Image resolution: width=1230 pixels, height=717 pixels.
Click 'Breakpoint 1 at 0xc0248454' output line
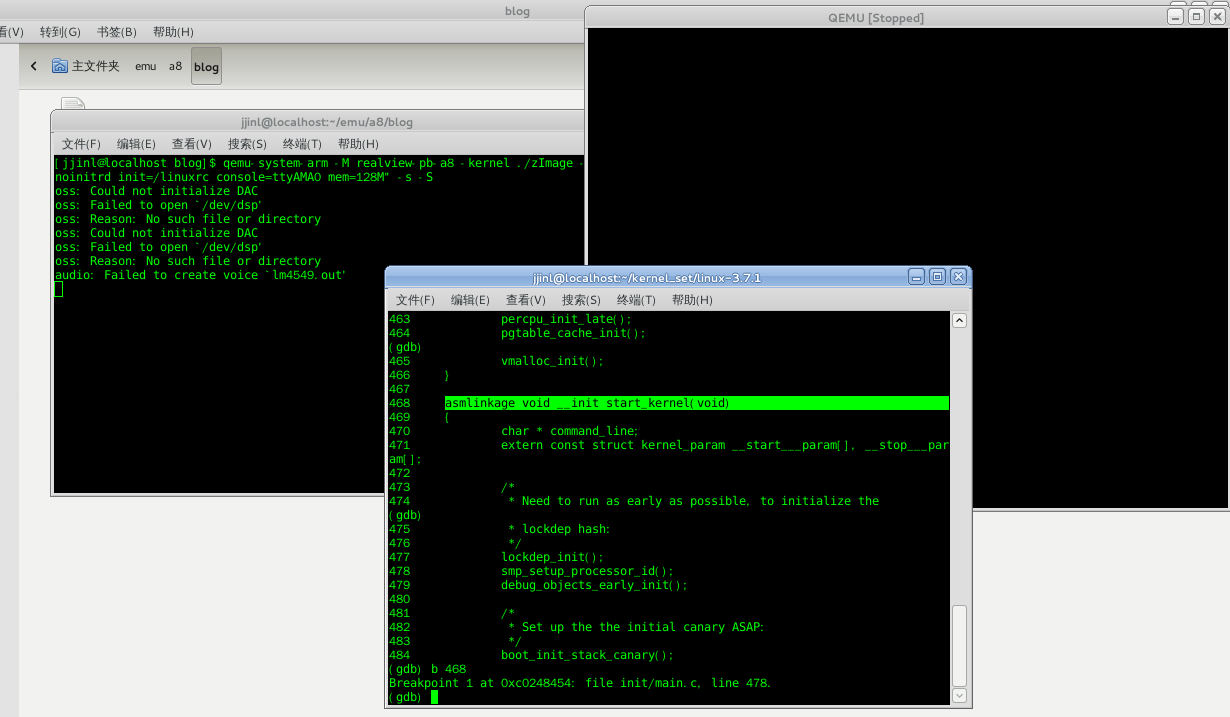[580, 683]
